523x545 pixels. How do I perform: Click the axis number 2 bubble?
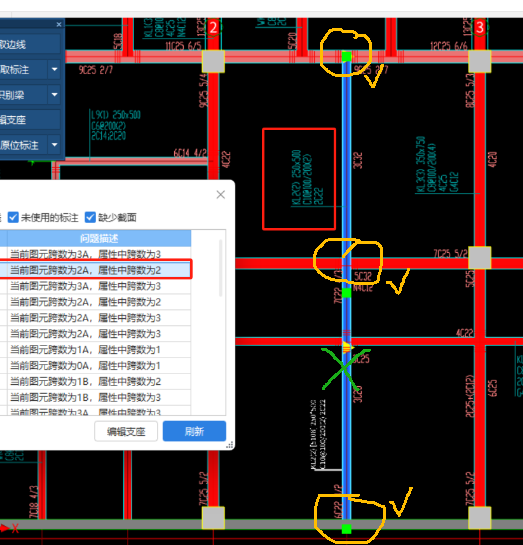pyautogui.click(x=213, y=27)
